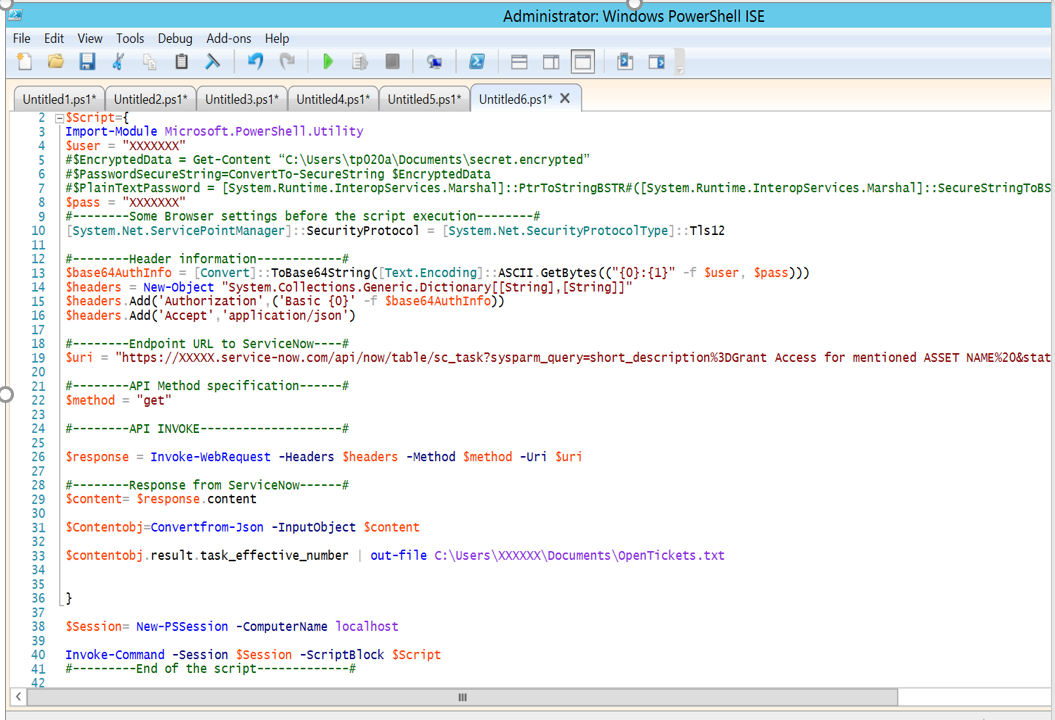Screen dimensions: 1055x720
Task: Click the New Script icon
Action: (24, 61)
